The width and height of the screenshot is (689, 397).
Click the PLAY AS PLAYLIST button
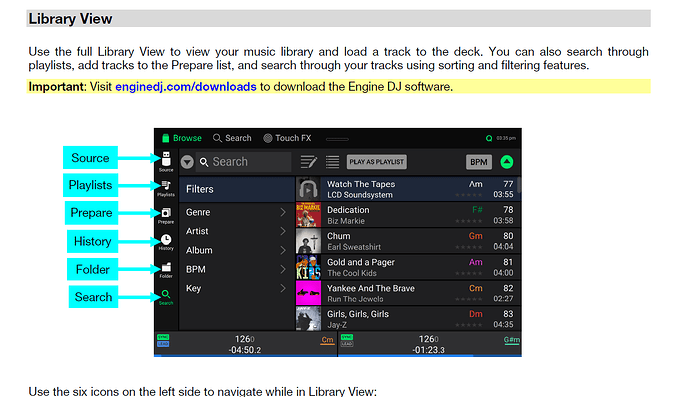pos(377,162)
